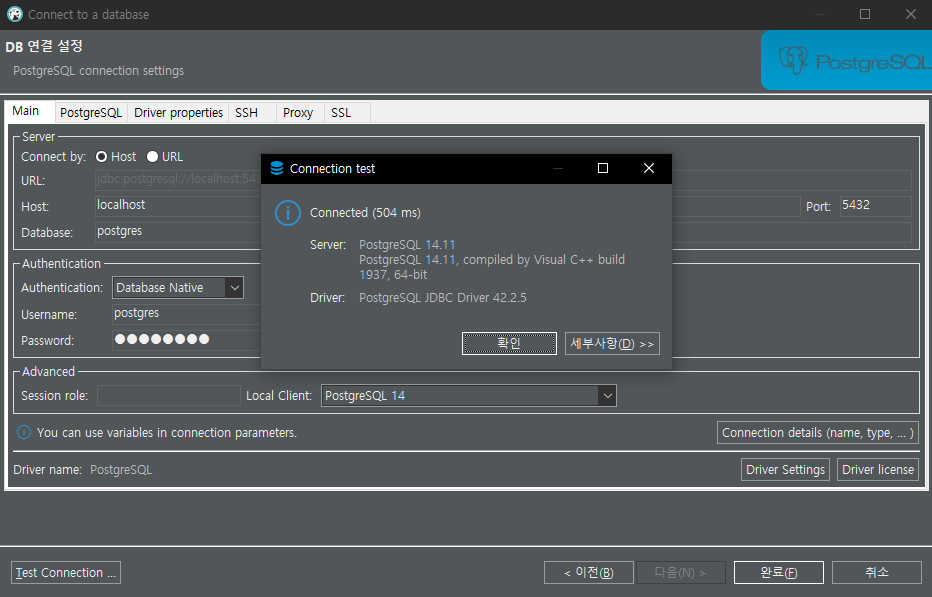The height and width of the screenshot is (597, 932).
Task: Select the Host connect-by radio button
Action: coord(101,156)
